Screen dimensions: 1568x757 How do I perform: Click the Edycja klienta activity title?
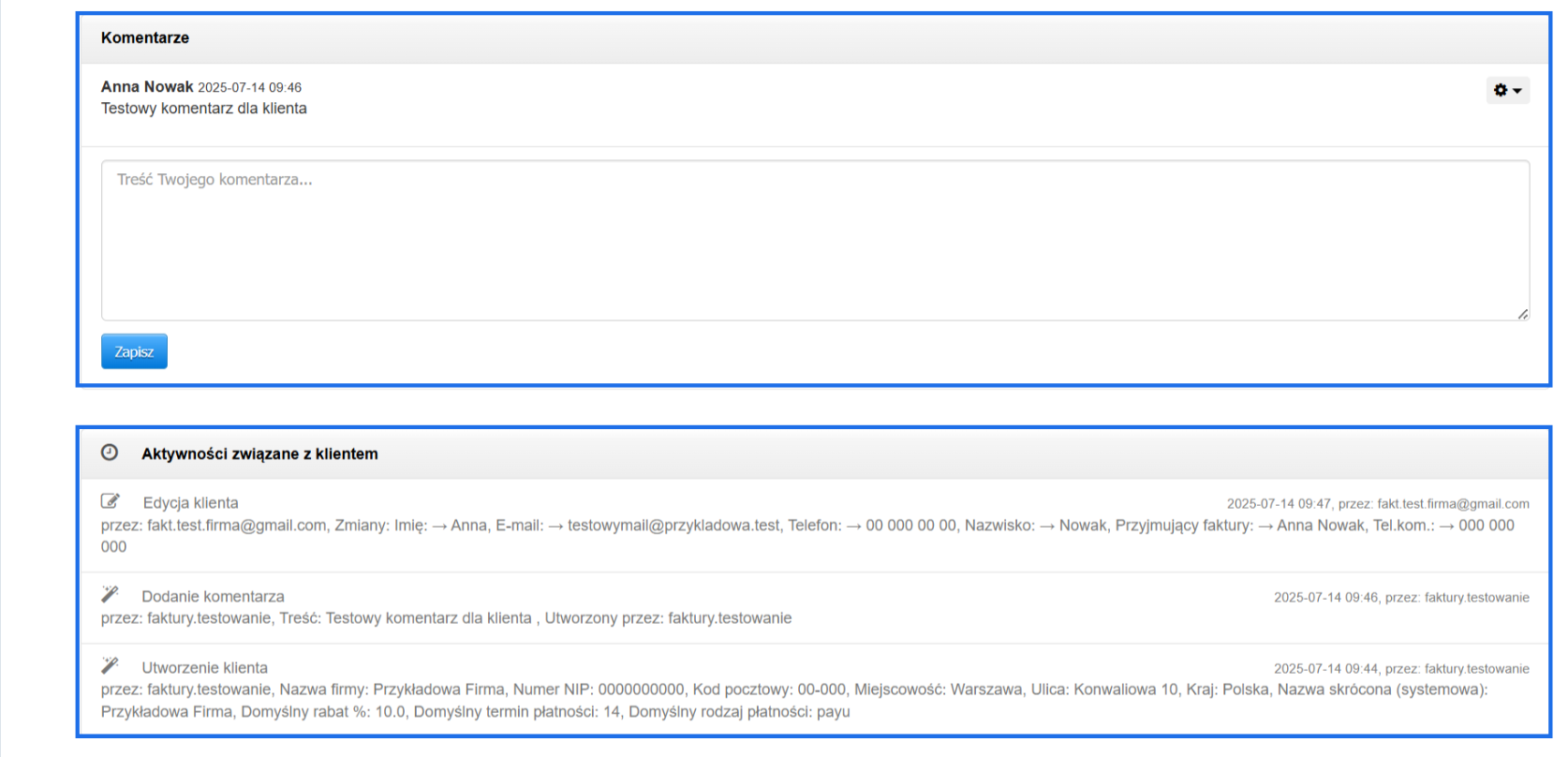pyautogui.click(x=190, y=503)
